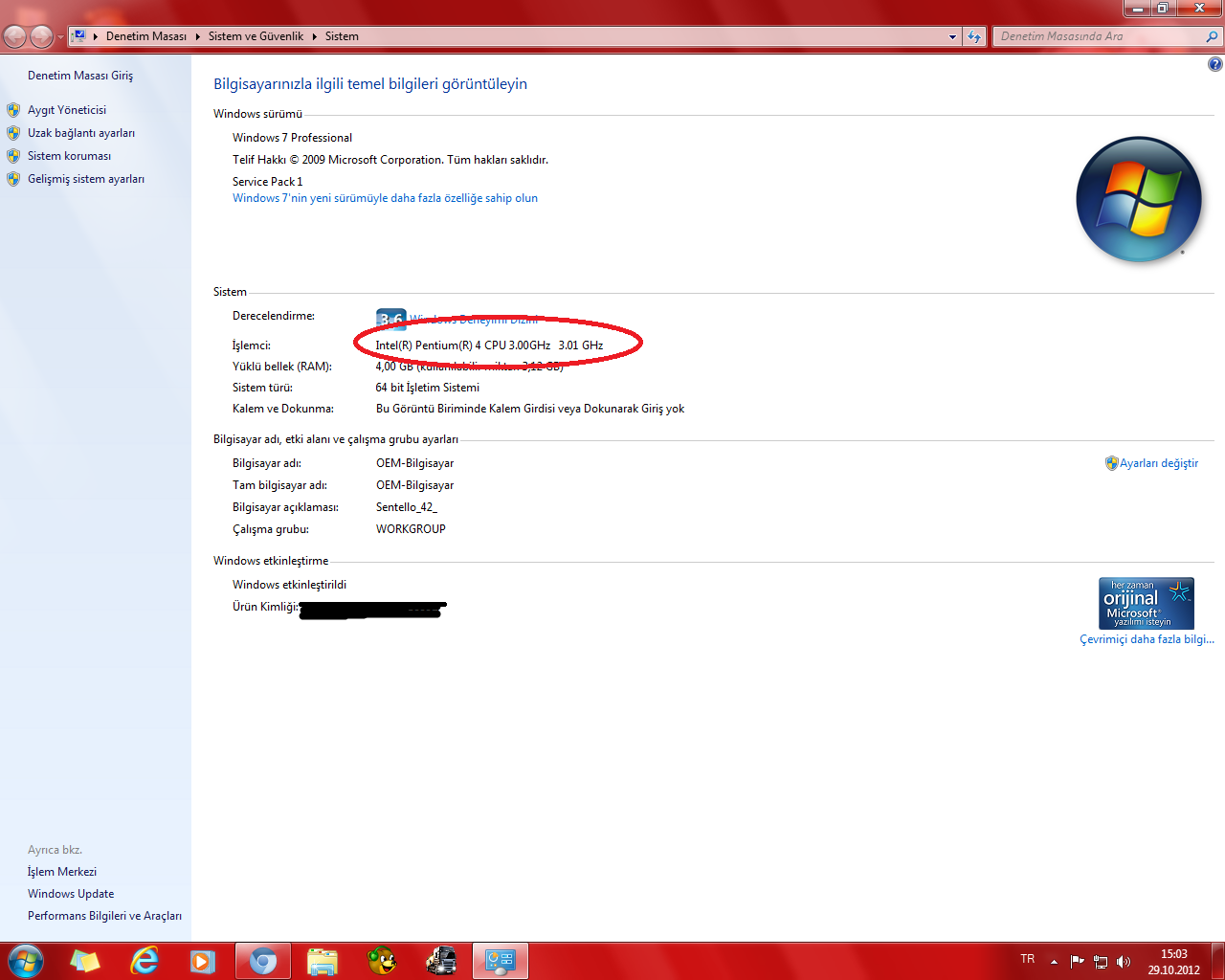Click the Control Panel icon in address bar
Screen dimensions: 1225x980
[79, 36]
